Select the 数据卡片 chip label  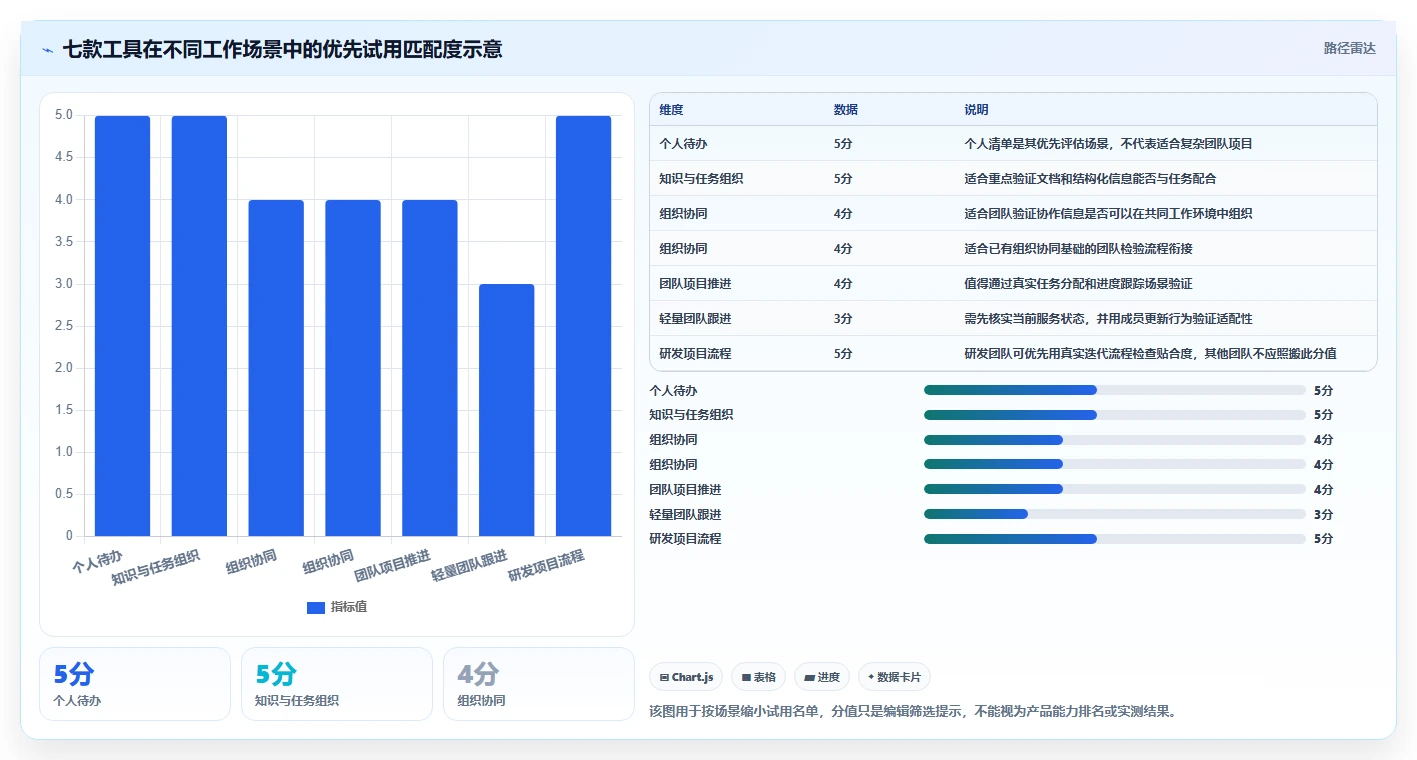pyautogui.click(x=899, y=677)
